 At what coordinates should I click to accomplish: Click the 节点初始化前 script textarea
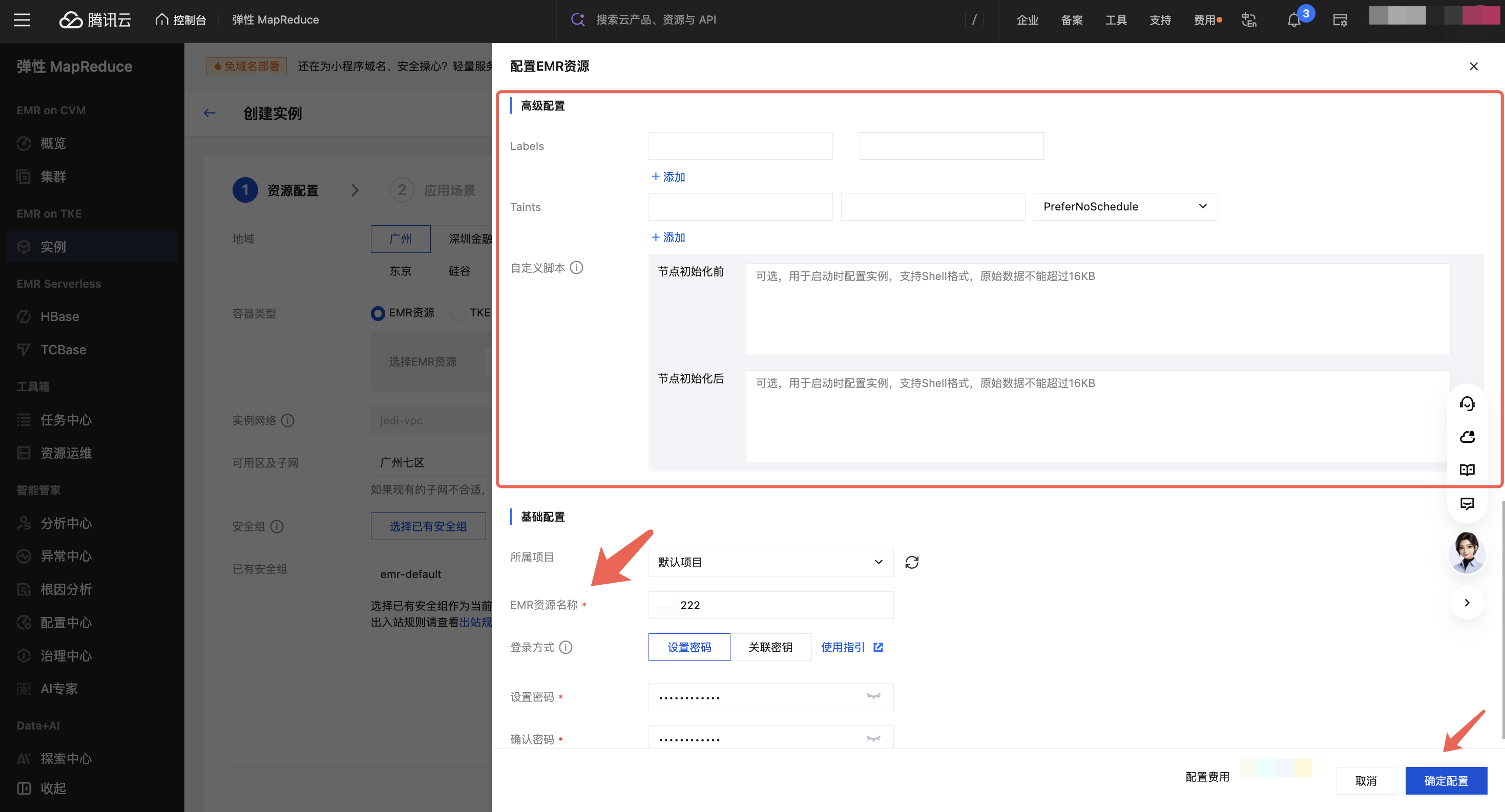(1098, 309)
